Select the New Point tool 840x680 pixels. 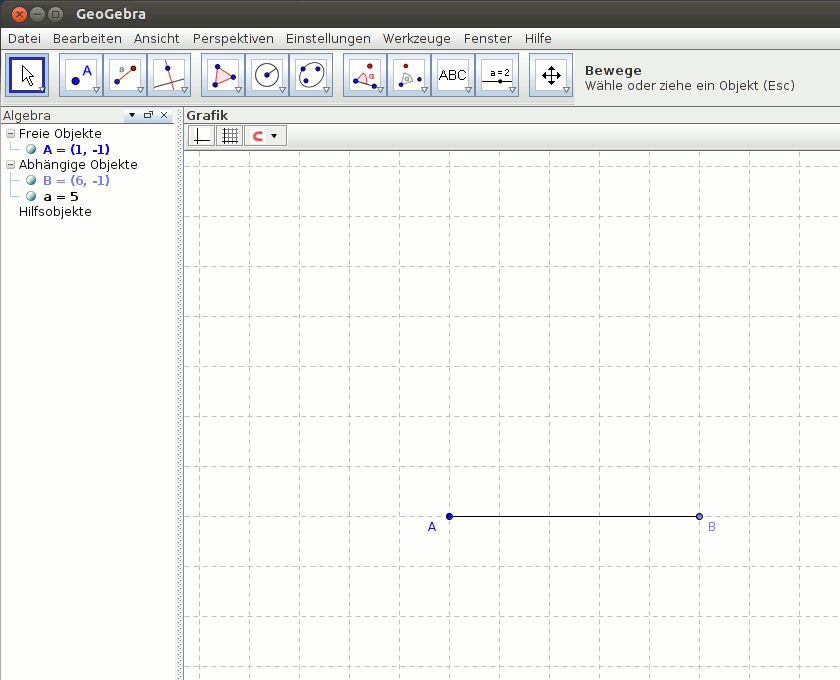point(81,75)
